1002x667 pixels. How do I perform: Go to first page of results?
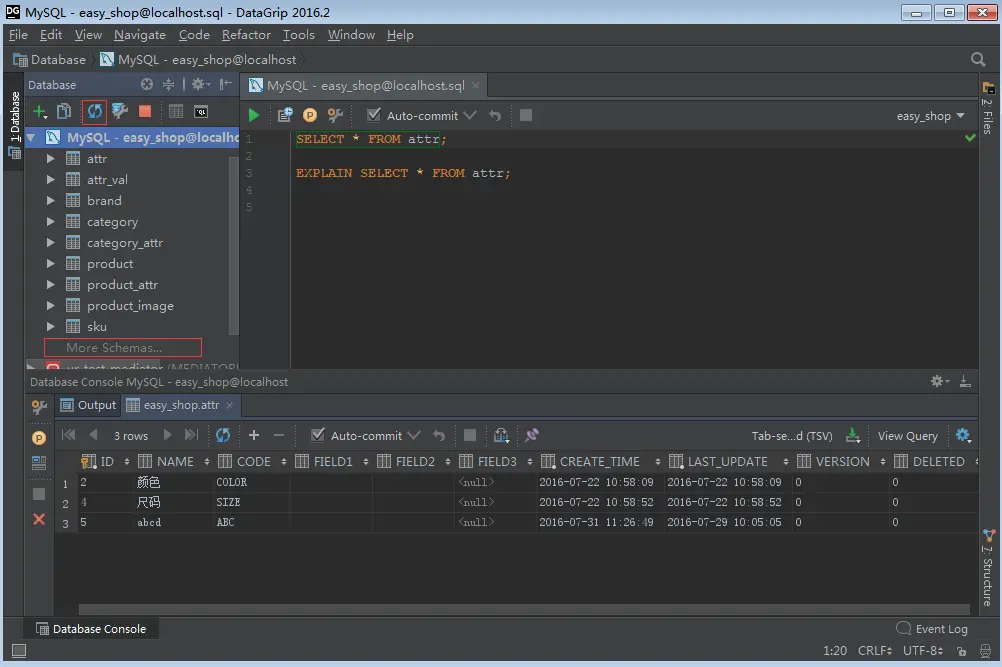68,435
